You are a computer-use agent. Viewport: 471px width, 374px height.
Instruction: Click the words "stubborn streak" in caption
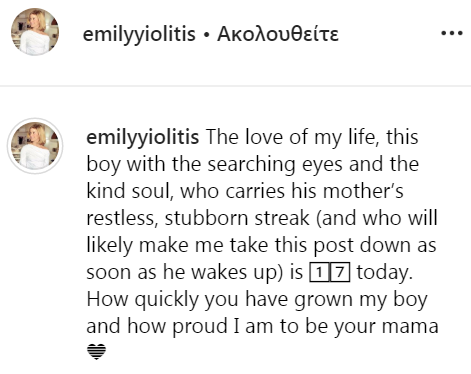pos(237,218)
